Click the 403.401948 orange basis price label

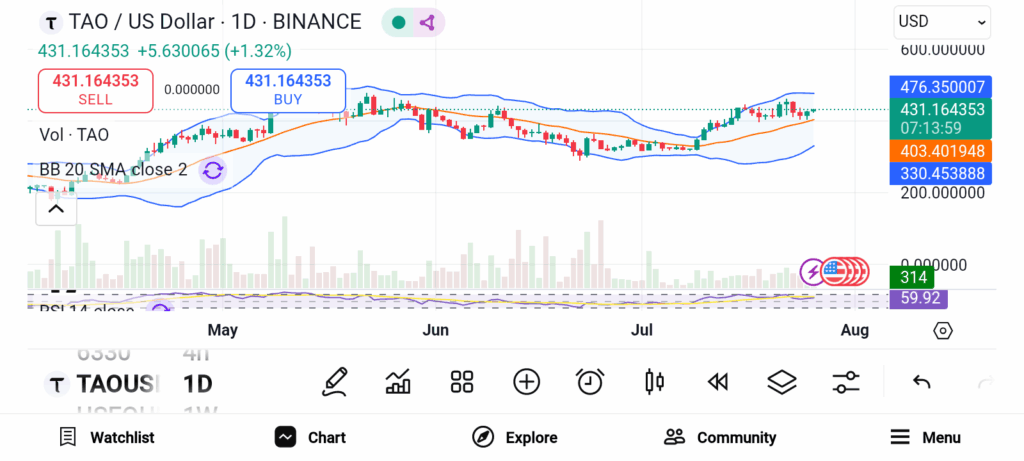click(x=940, y=151)
